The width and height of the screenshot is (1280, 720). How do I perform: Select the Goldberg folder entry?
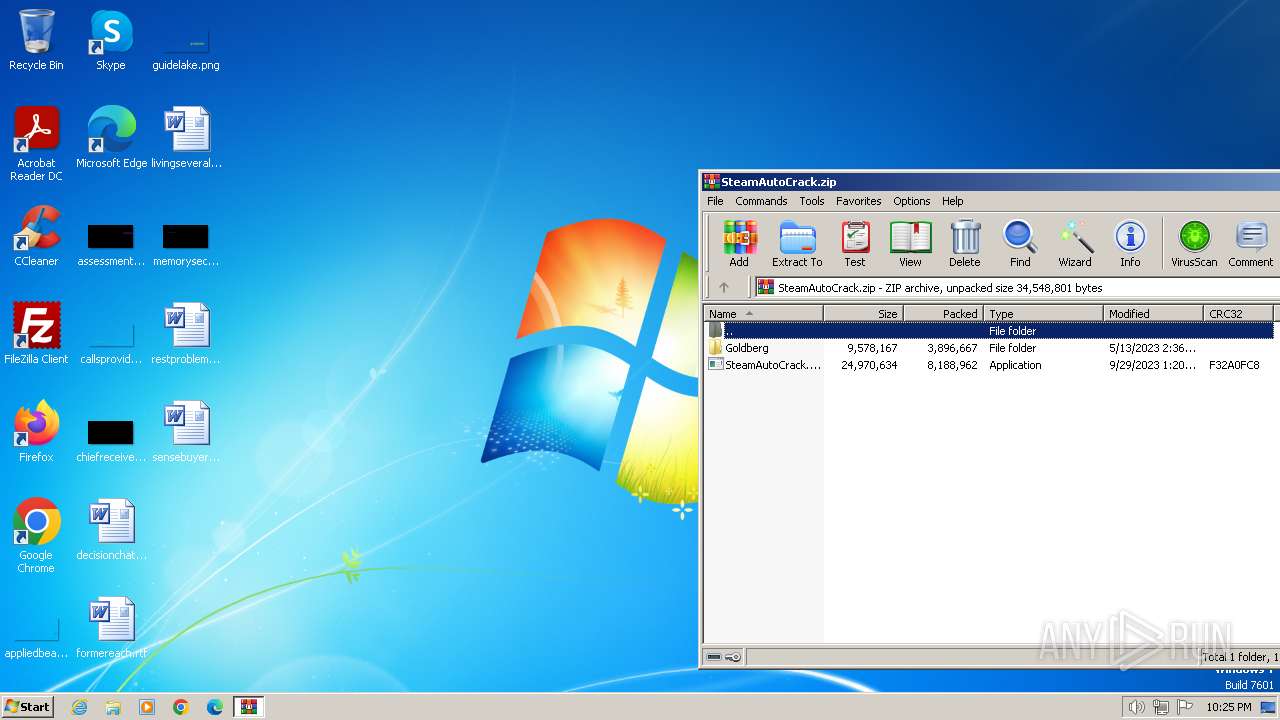click(989, 348)
